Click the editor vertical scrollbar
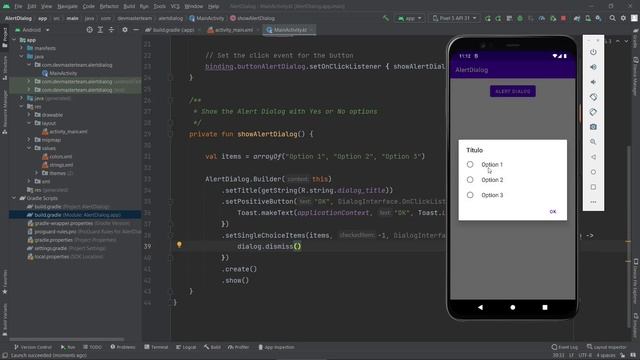This screenshot has width=640, height=360. tap(628, 237)
